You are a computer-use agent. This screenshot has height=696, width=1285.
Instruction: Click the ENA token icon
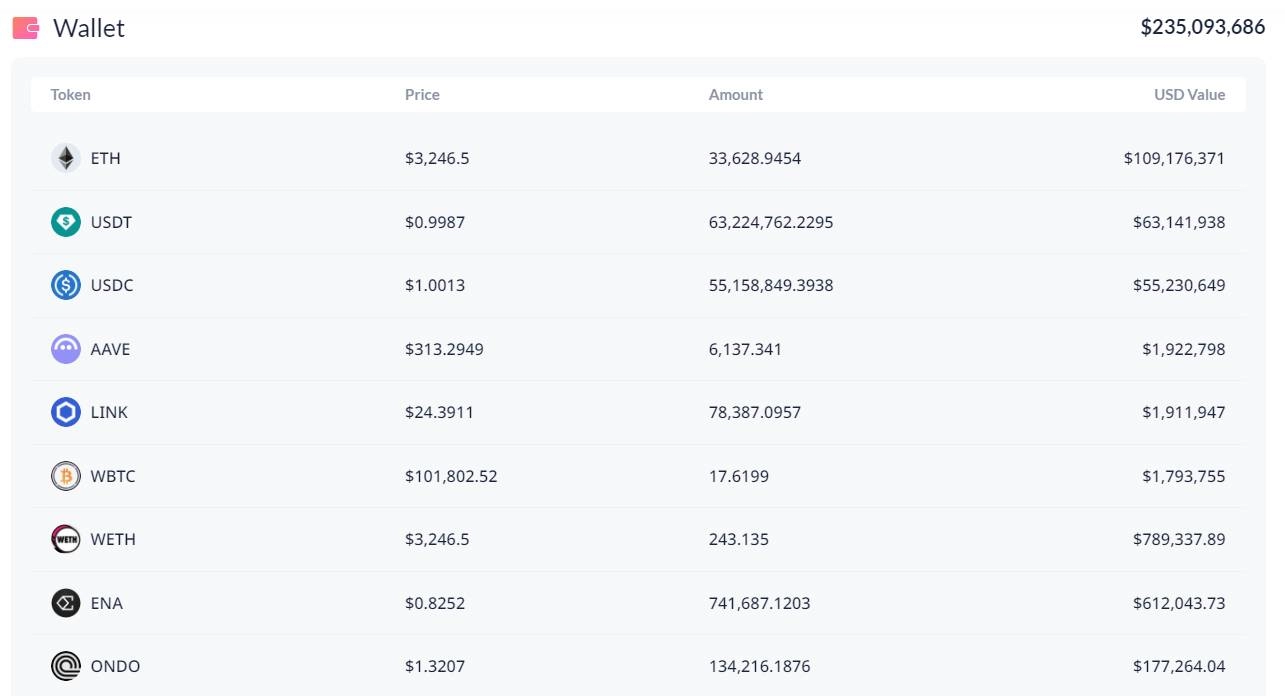pyautogui.click(x=66, y=603)
